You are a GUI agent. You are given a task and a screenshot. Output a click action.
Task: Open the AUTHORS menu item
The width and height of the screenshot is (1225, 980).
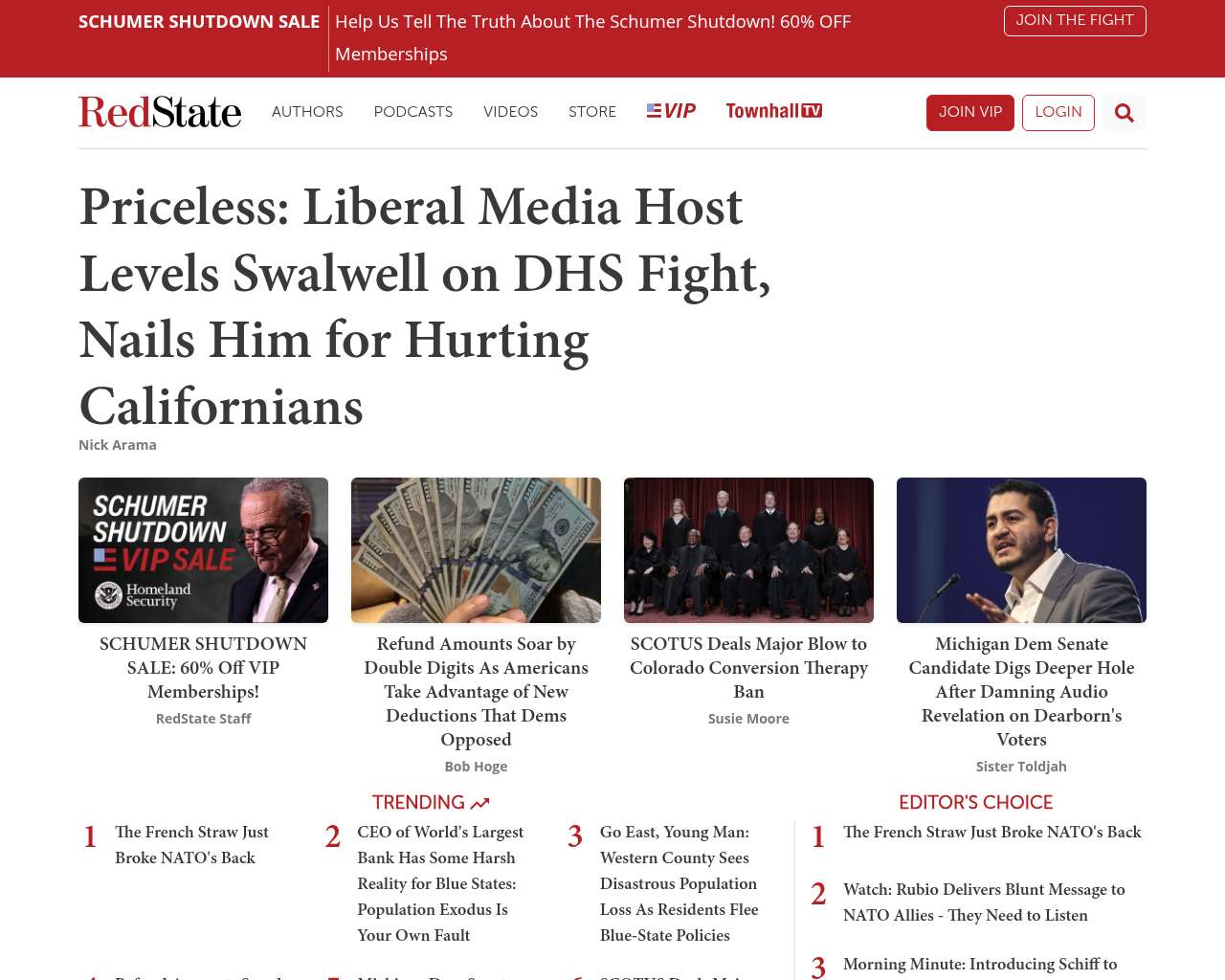point(307,112)
